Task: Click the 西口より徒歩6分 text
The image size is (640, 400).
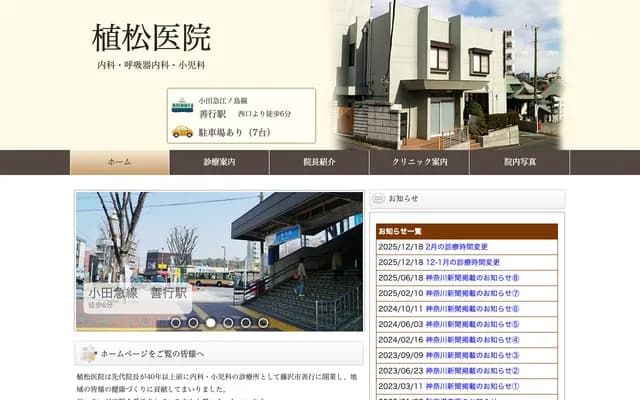Action: (x=264, y=114)
